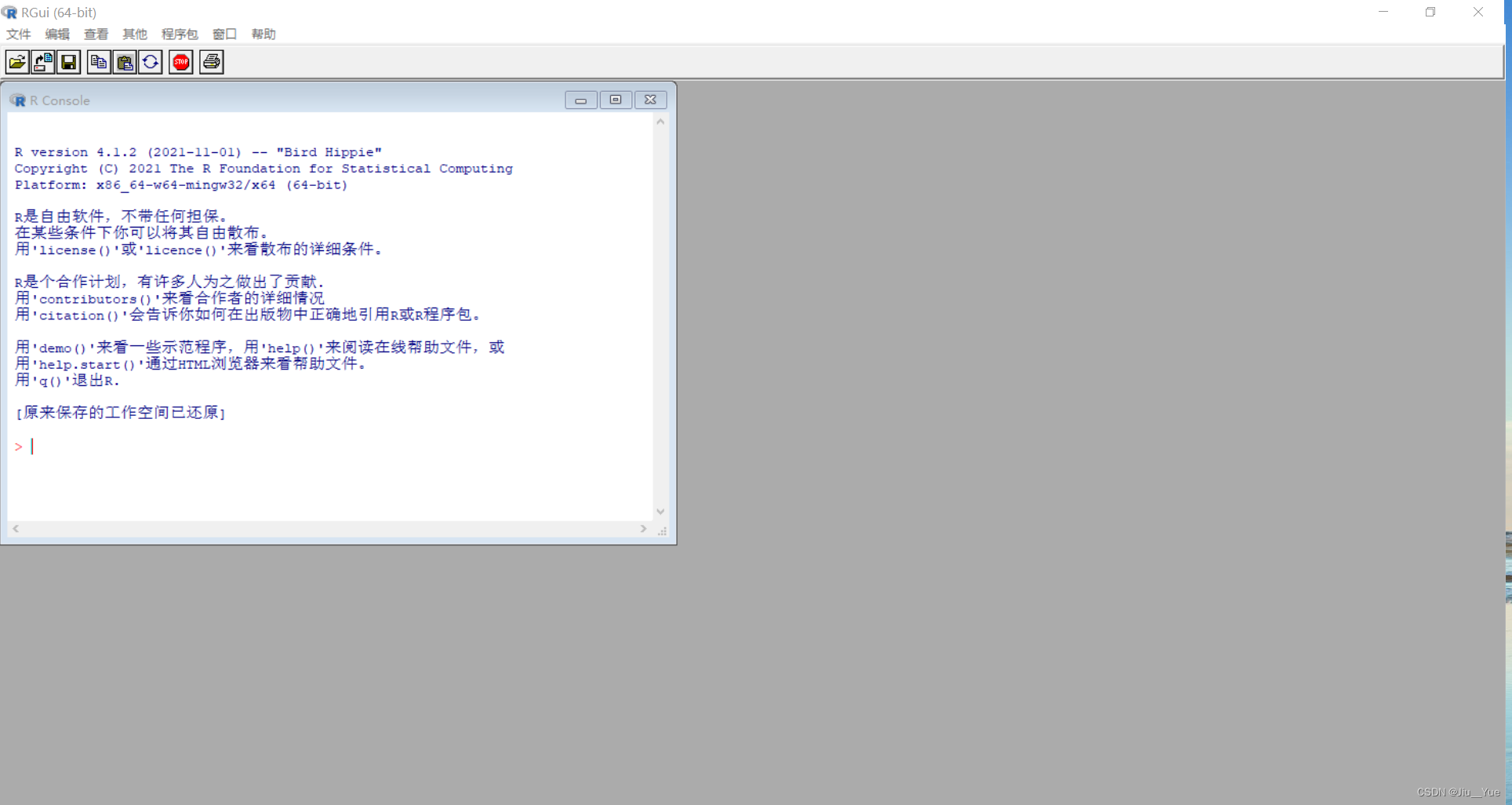Screen dimensions: 1512x805
Task: Click the 'demo()' text in console
Action: point(63,348)
